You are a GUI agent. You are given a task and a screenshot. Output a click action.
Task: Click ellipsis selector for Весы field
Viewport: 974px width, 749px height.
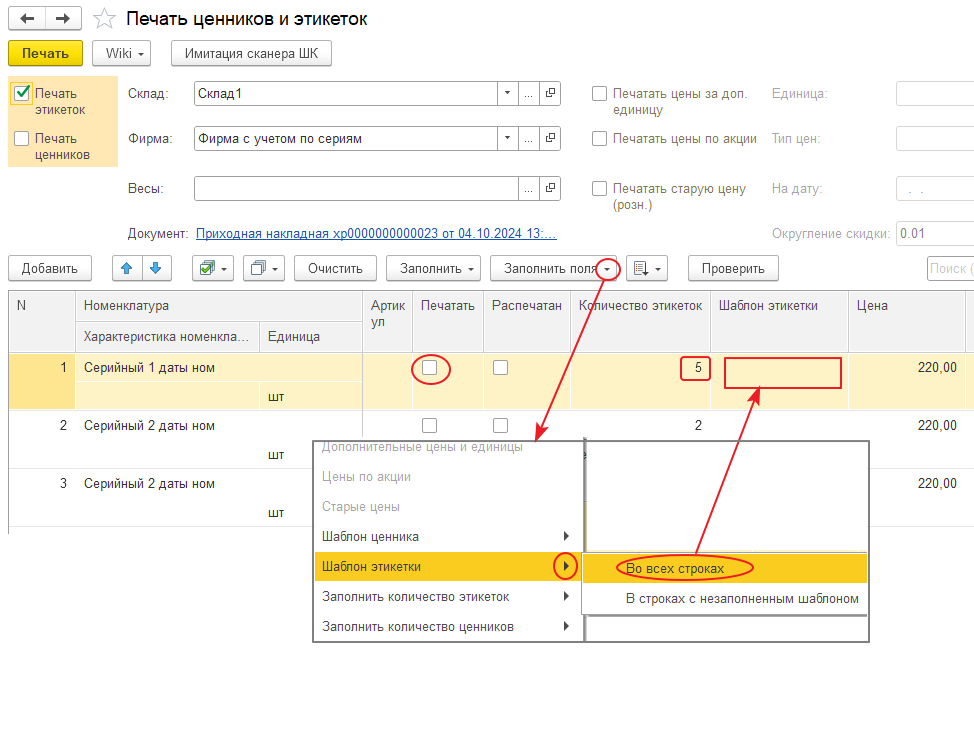pos(528,188)
